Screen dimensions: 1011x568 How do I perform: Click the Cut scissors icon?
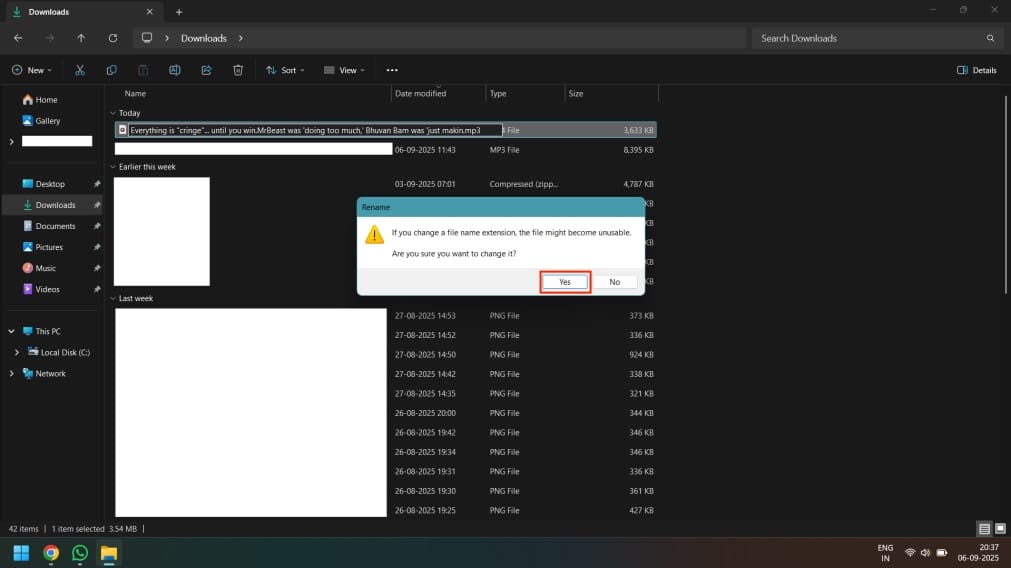pos(80,70)
